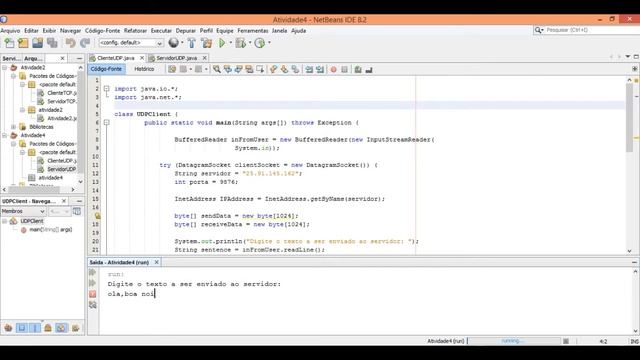Click the Shift Line Right icon
Viewport: 640px width, 360px height.
[320, 69]
